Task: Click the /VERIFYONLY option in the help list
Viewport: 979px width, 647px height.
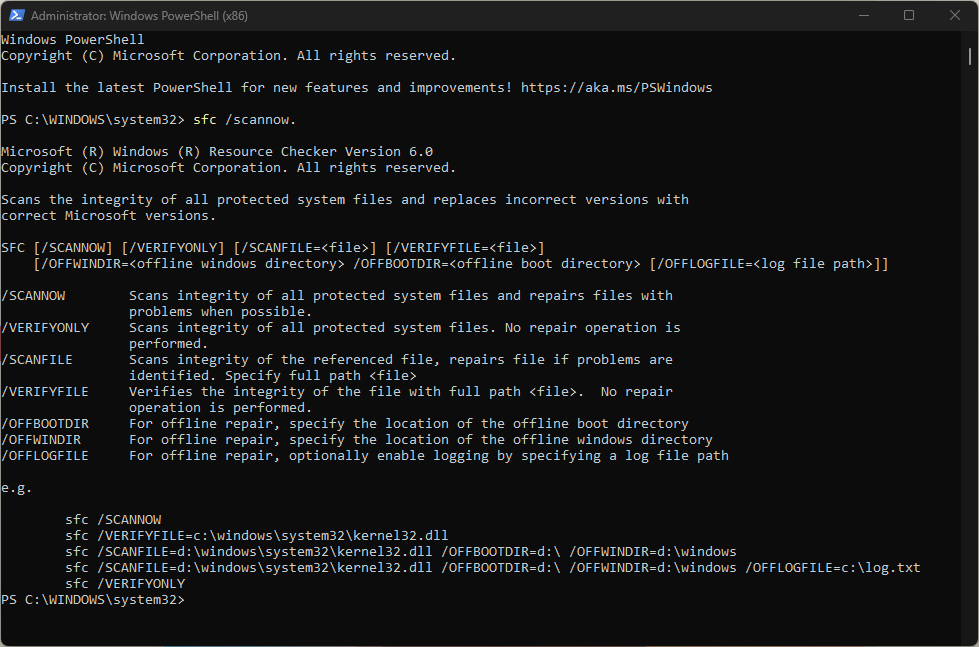Action: [x=46, y=328]
